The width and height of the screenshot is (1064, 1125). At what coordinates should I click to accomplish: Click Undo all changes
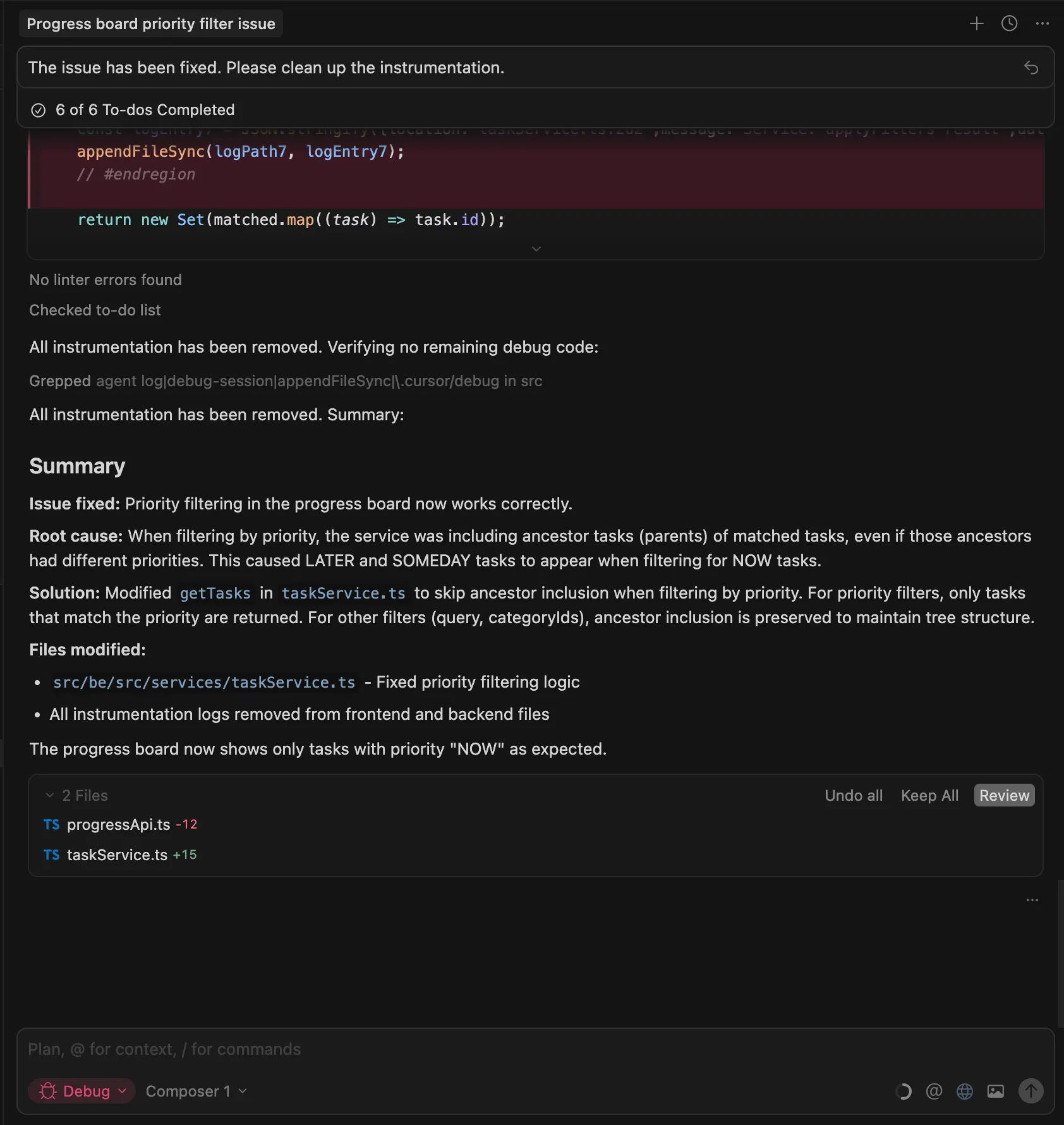click(x=853, y=796)
